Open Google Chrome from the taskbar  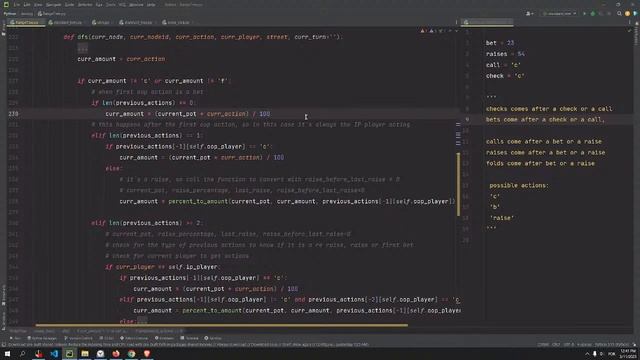pos(131,354)
